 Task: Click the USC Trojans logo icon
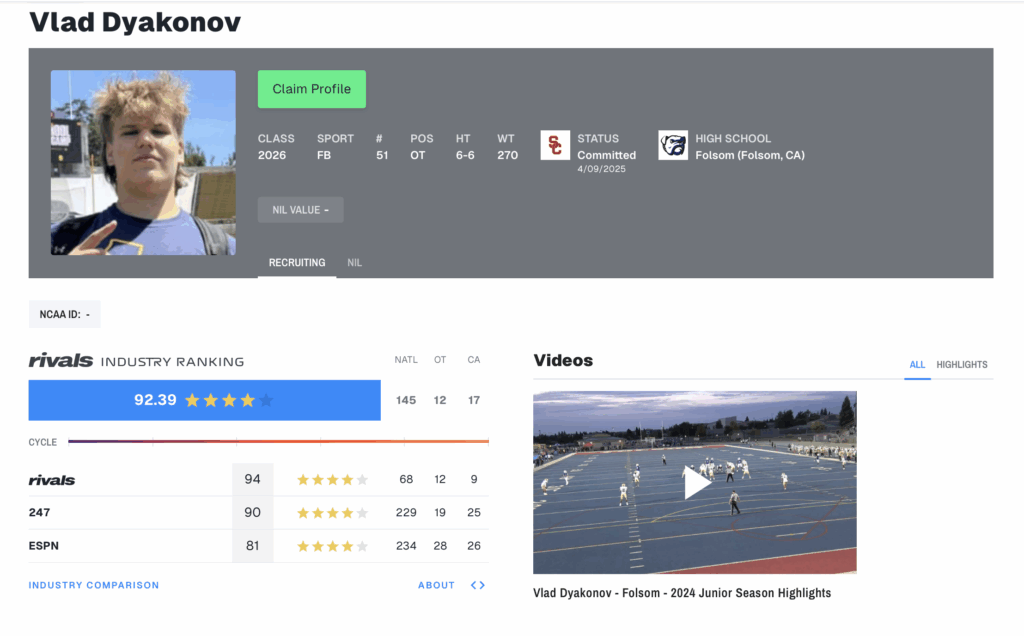555,145
